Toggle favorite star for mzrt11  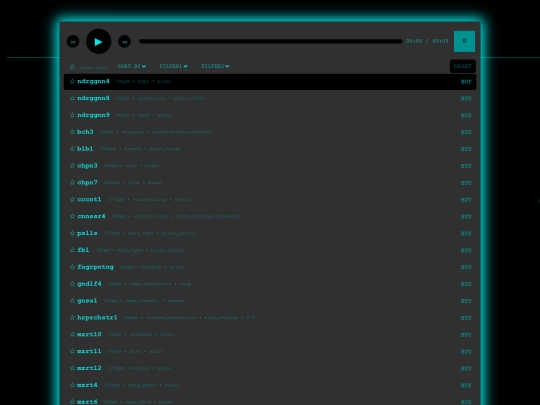click(72, 351)
